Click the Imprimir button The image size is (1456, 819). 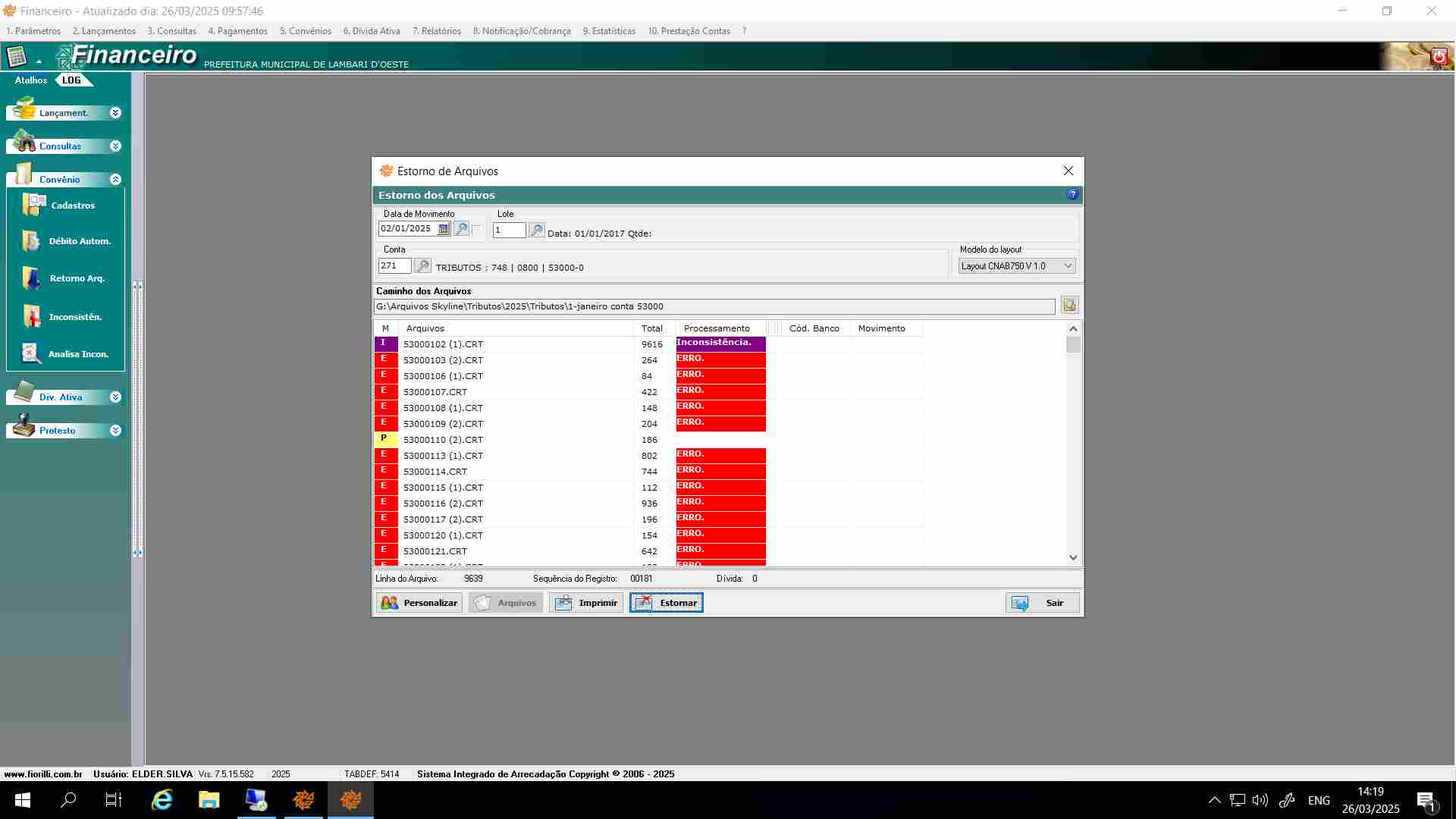click(586, 603)
